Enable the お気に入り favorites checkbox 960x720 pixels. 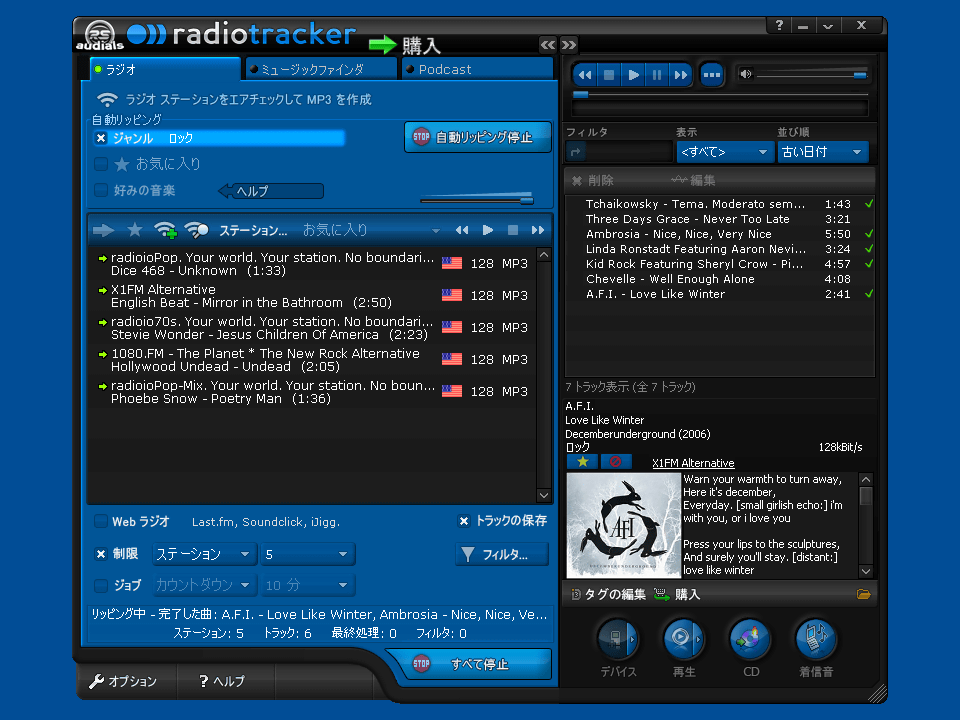(x=101, y=164)
